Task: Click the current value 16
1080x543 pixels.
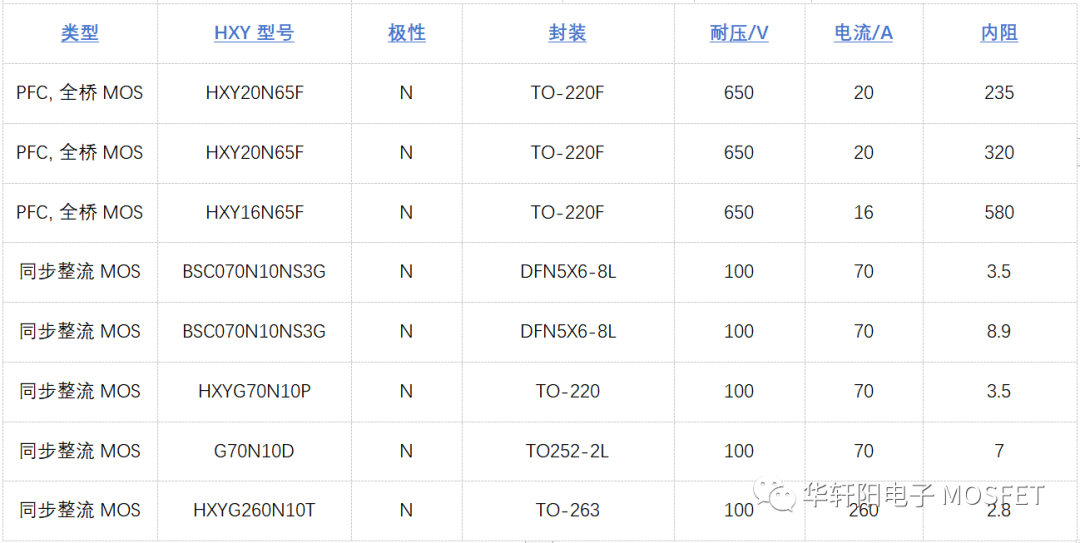Action: 863,212
